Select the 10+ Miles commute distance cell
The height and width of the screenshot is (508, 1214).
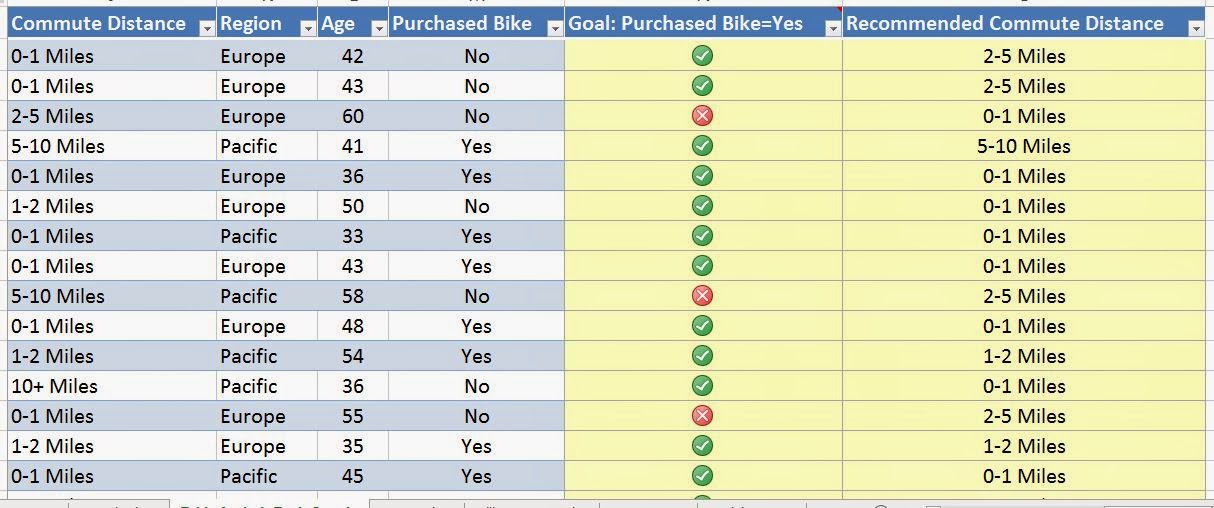tap(112, 386)
